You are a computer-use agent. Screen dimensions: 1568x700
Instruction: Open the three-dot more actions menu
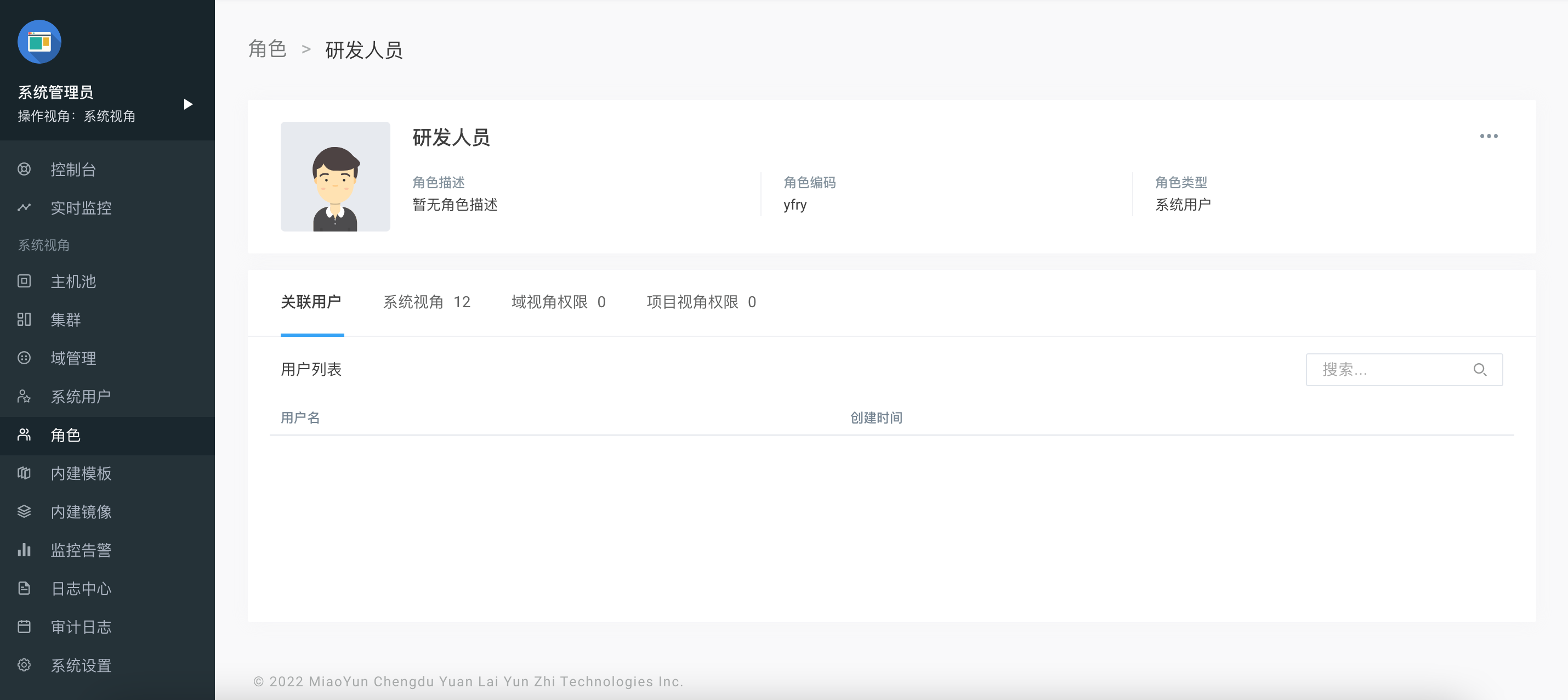pos(1489,136)
